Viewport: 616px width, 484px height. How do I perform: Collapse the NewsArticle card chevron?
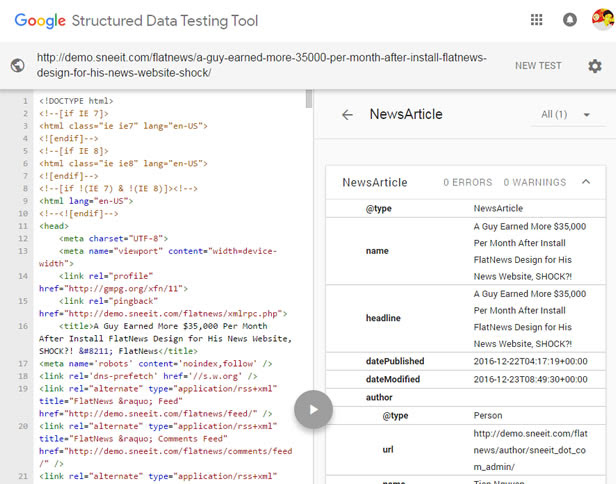[x=586, y=182]
